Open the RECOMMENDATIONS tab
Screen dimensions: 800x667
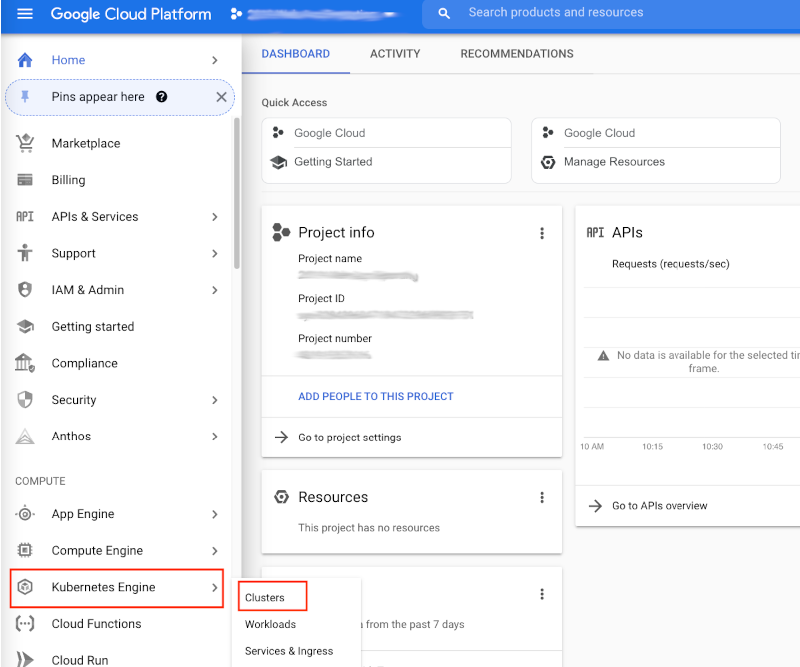517,54
